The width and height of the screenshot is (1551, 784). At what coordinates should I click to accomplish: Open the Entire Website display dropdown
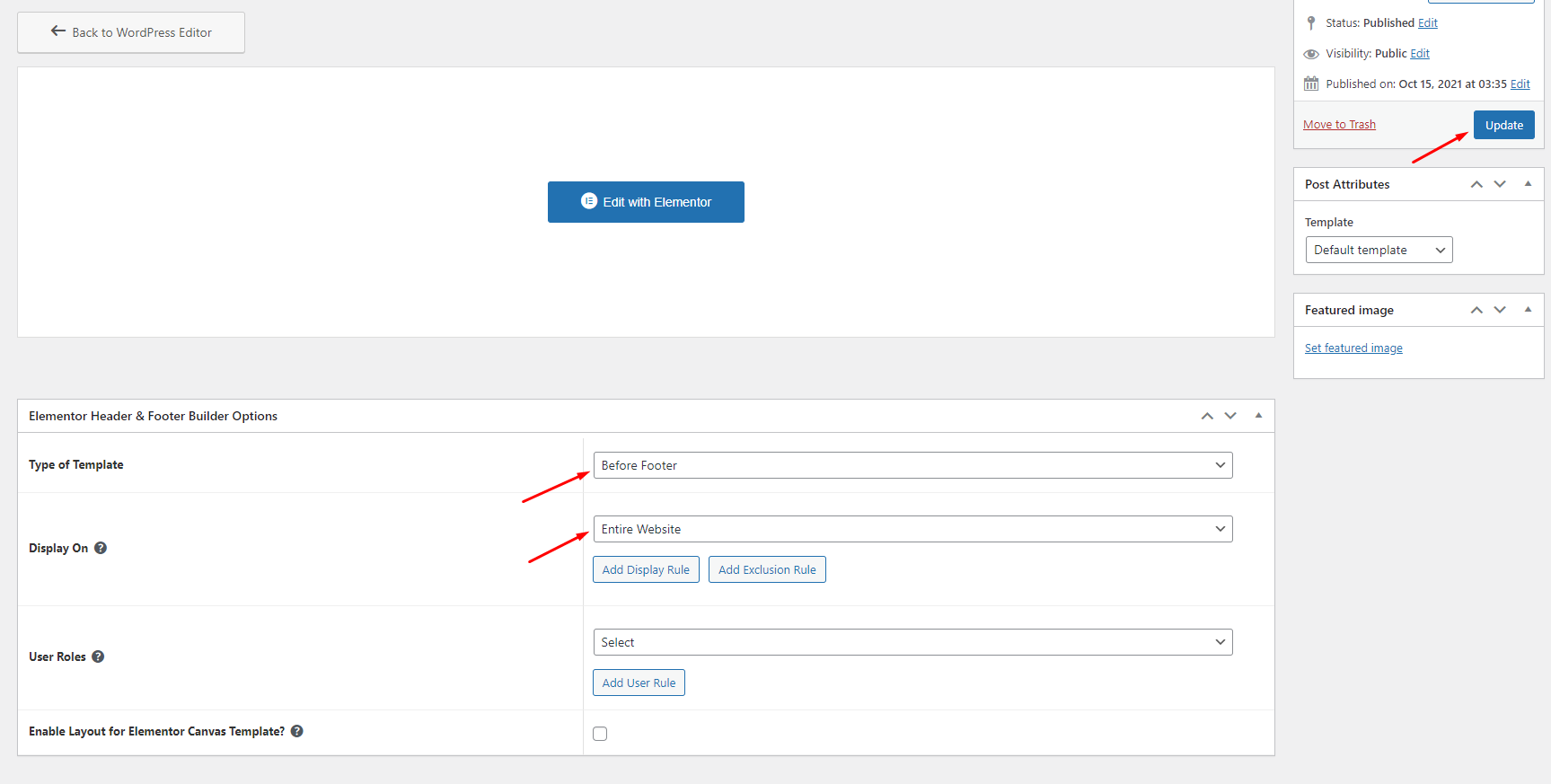click(x=912, y=529)
